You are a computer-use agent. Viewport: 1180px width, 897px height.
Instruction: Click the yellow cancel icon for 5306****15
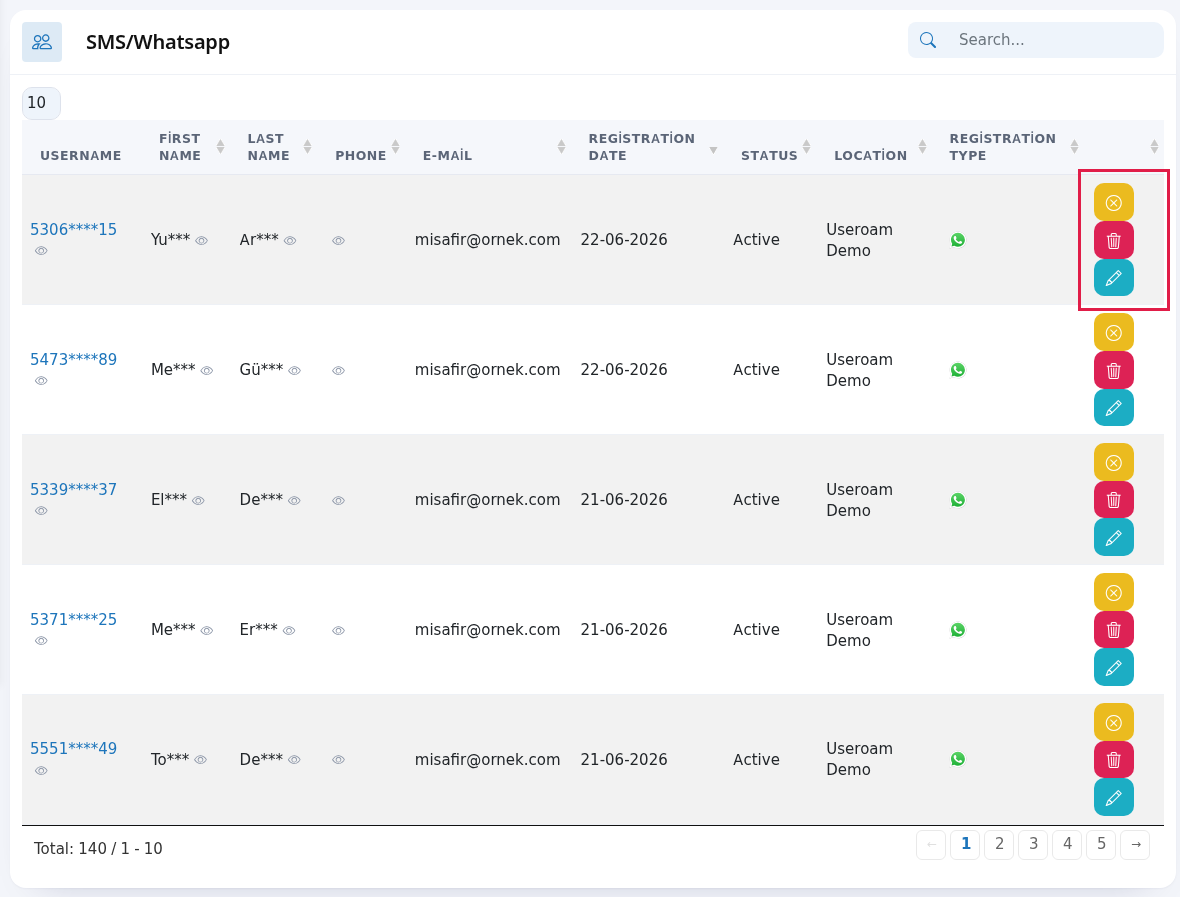click(x=1114, y=202)
